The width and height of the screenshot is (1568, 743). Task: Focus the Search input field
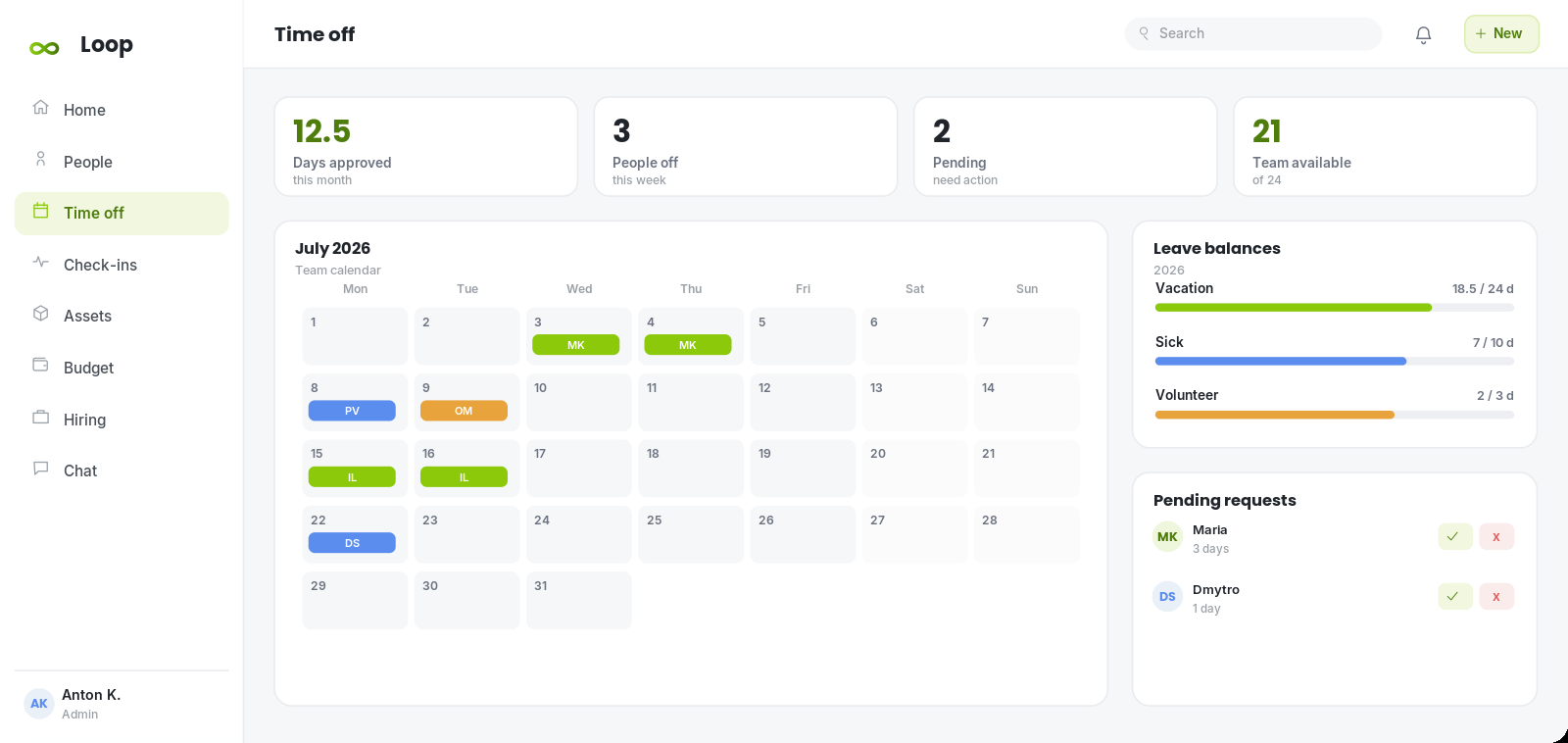coord(1253,33)
